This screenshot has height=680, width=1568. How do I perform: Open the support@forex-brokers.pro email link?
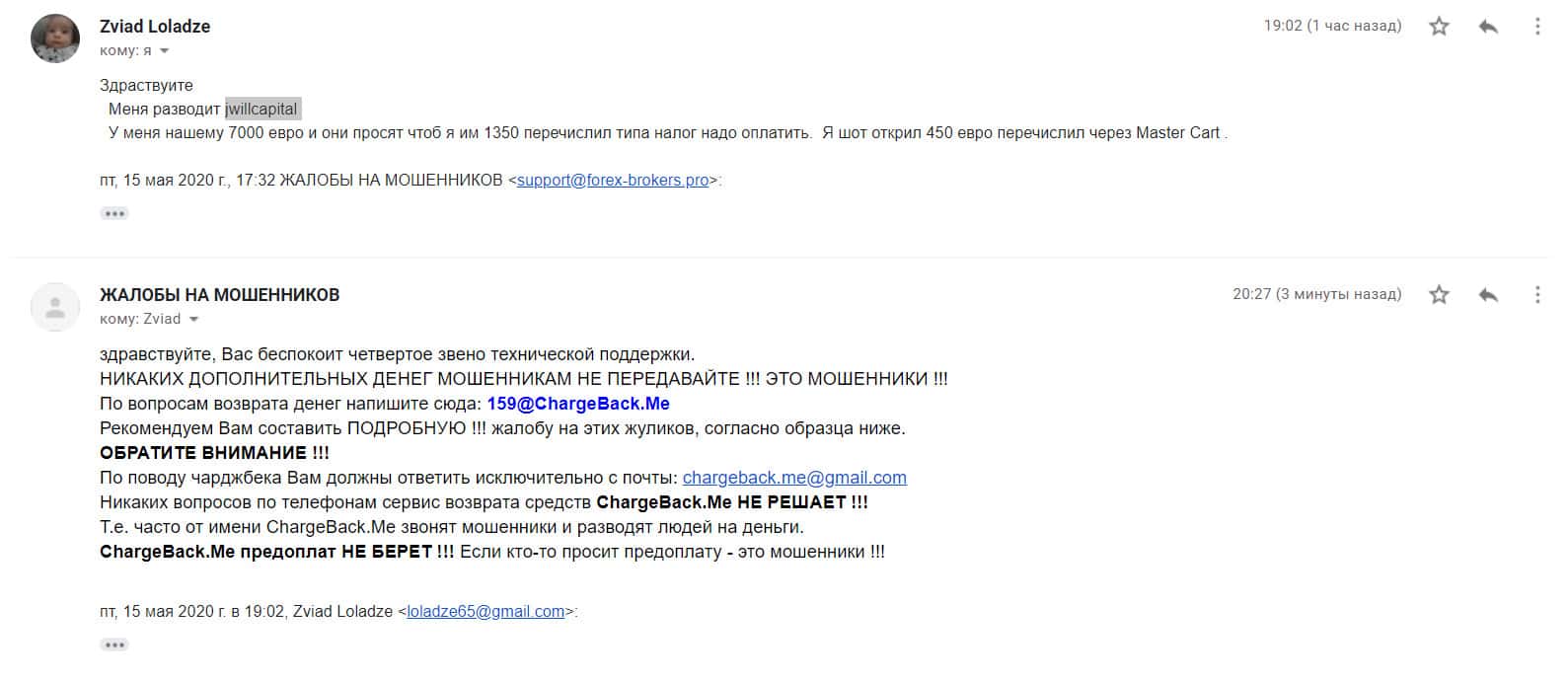(x=613, y=181)
